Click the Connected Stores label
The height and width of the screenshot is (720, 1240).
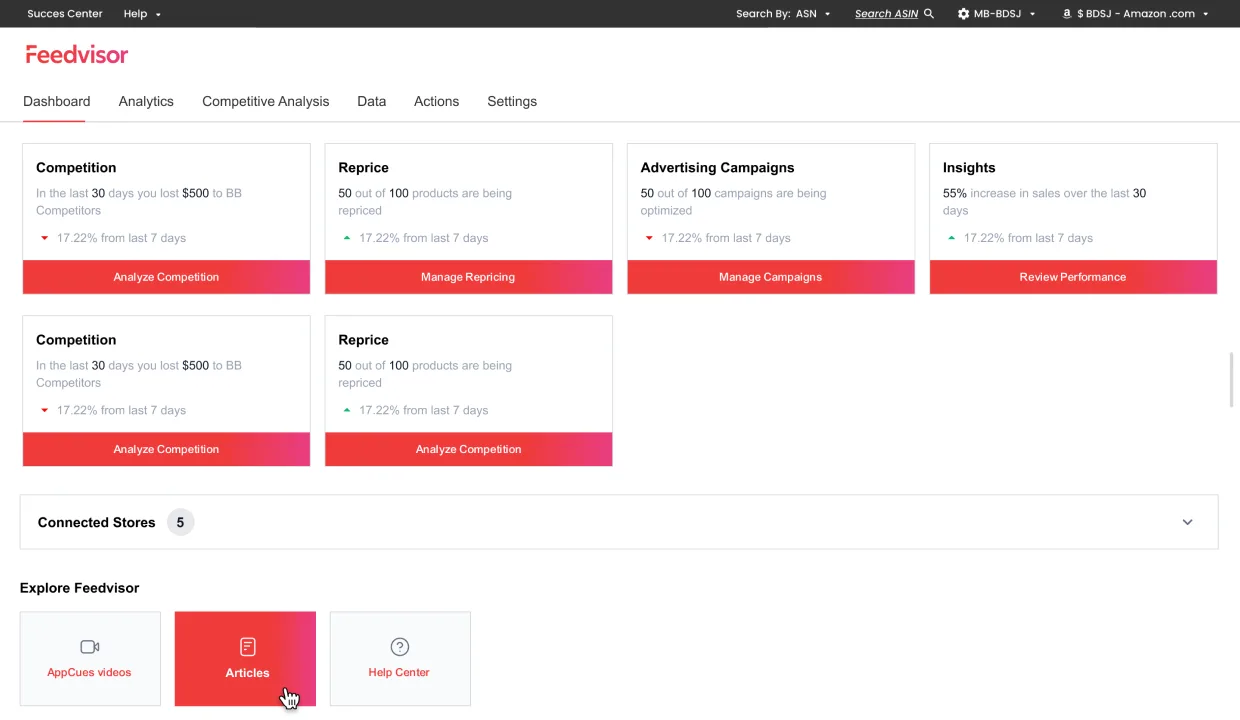click(97, 522)
